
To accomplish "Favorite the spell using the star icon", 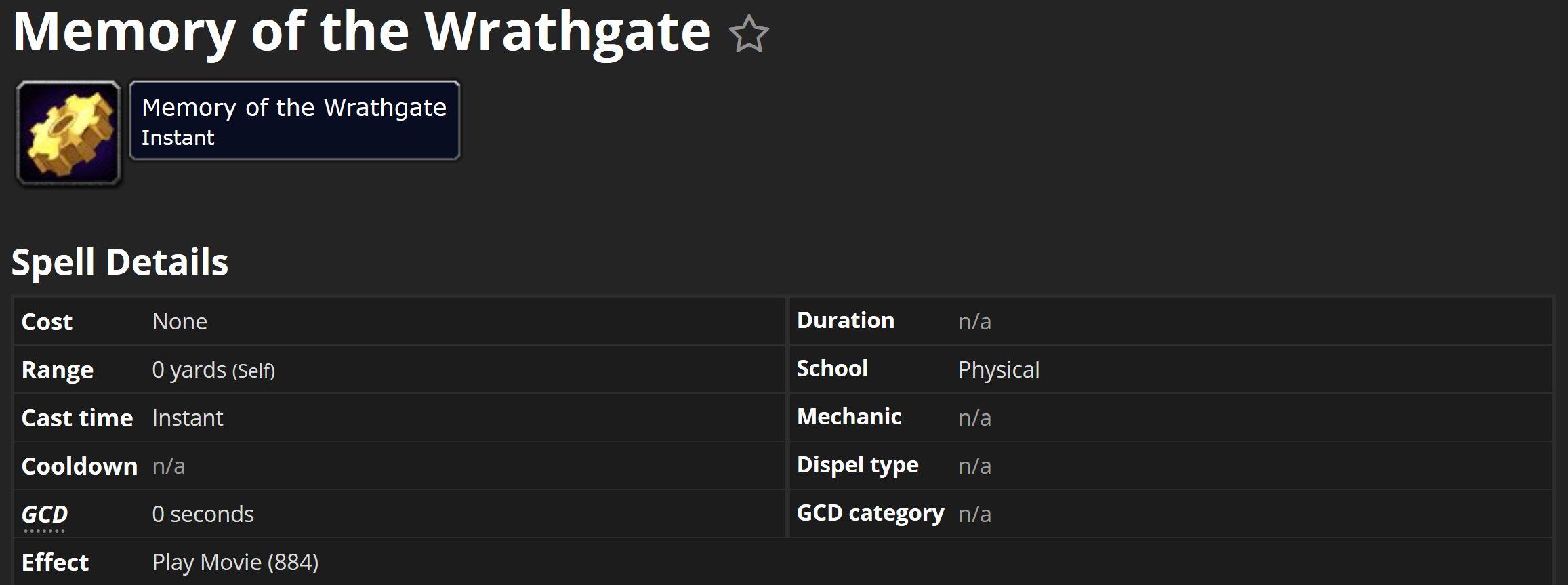I will click(x=749, y=34).
